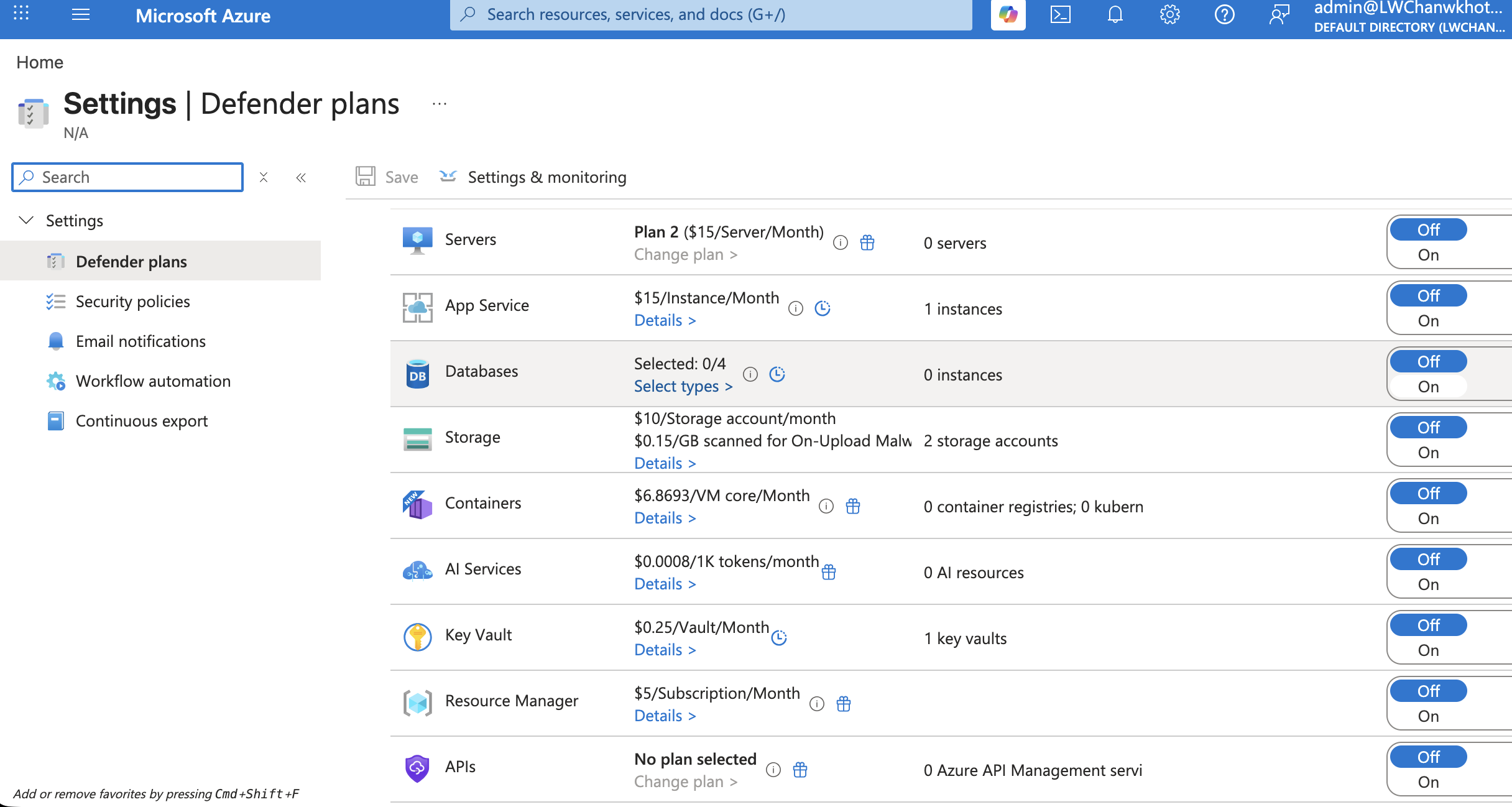The height and width of the screenshot is (807, 1512).
Task: Click the gift icon beside Containers pricing
Action: click(853, 506)
